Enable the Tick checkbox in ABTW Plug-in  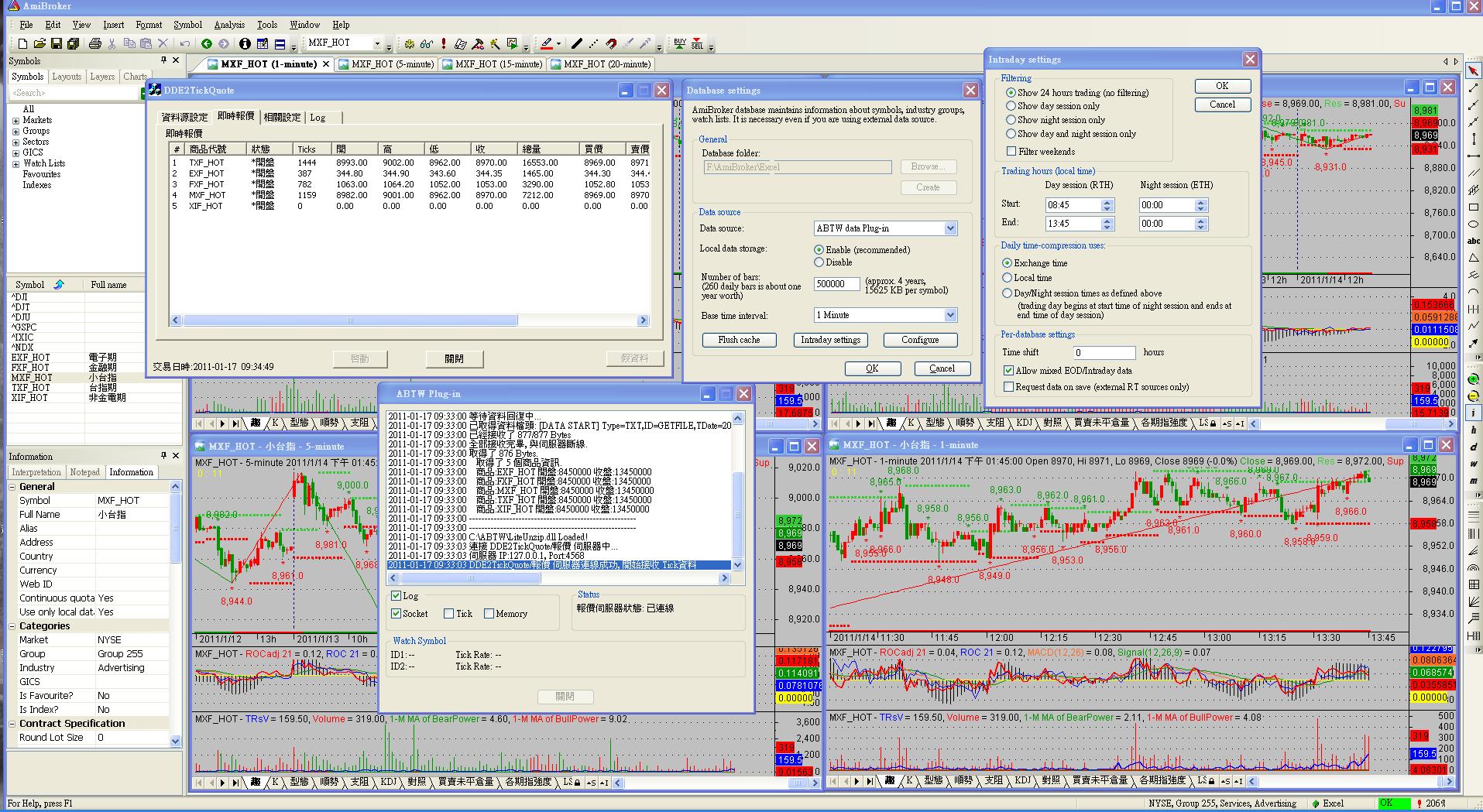click(448, 614)
